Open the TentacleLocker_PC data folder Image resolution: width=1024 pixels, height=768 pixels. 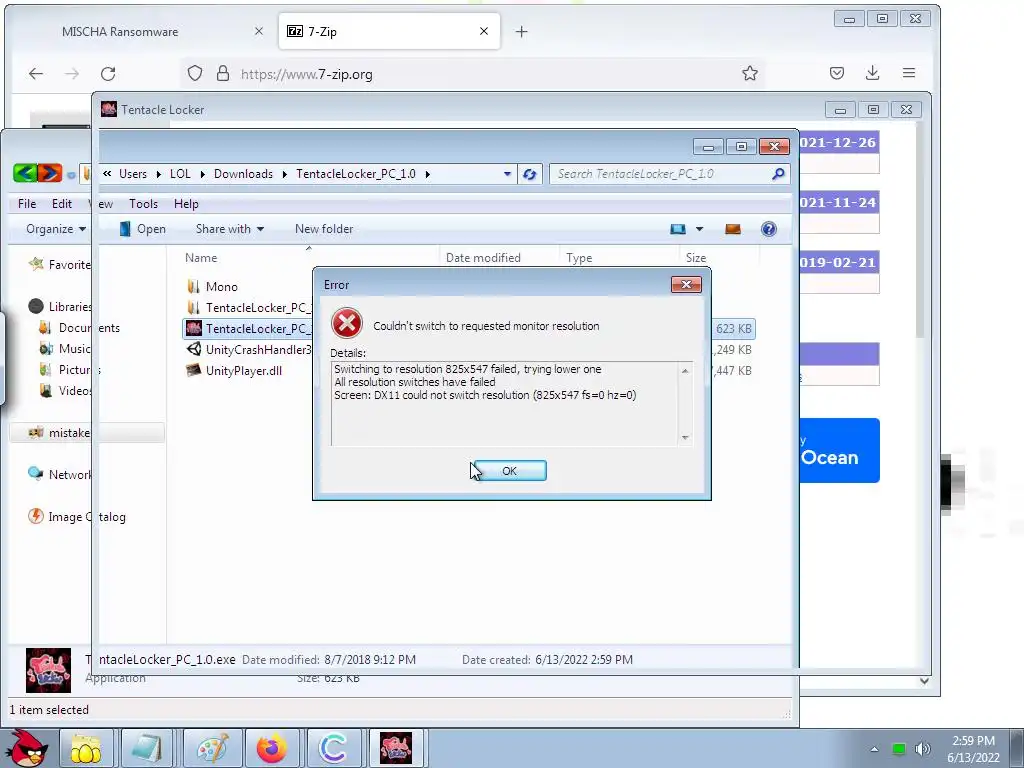click(248, 308)
